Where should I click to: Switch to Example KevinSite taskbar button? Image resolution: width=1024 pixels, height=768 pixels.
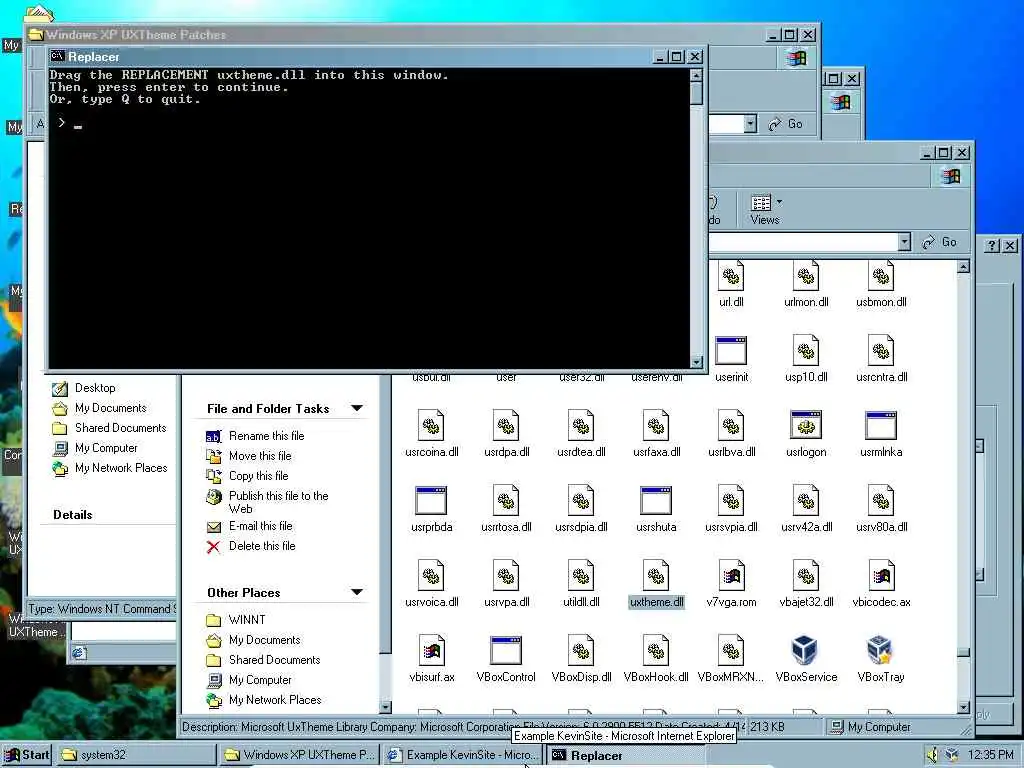[x=463, y=755]
